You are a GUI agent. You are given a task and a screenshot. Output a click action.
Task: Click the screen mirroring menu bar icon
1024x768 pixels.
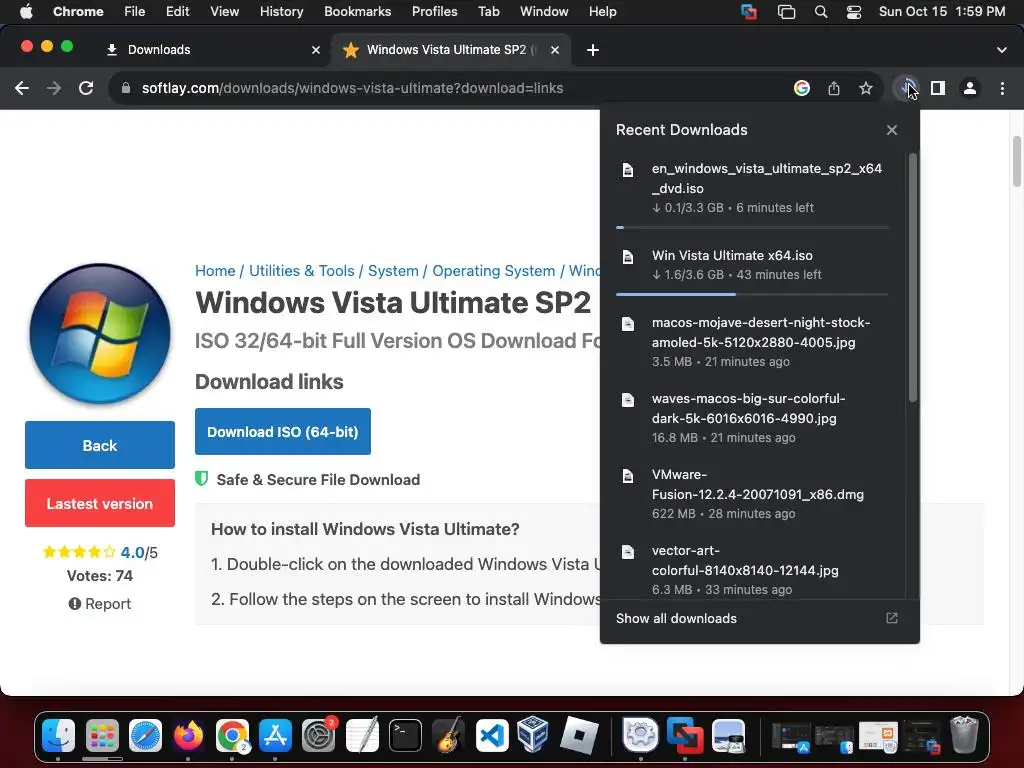(786, 12)
